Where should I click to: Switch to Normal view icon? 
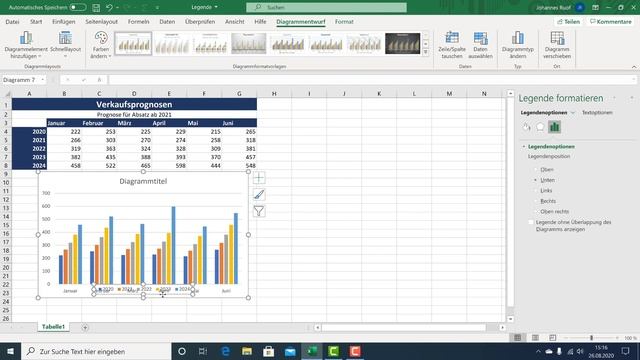(518, 338)
